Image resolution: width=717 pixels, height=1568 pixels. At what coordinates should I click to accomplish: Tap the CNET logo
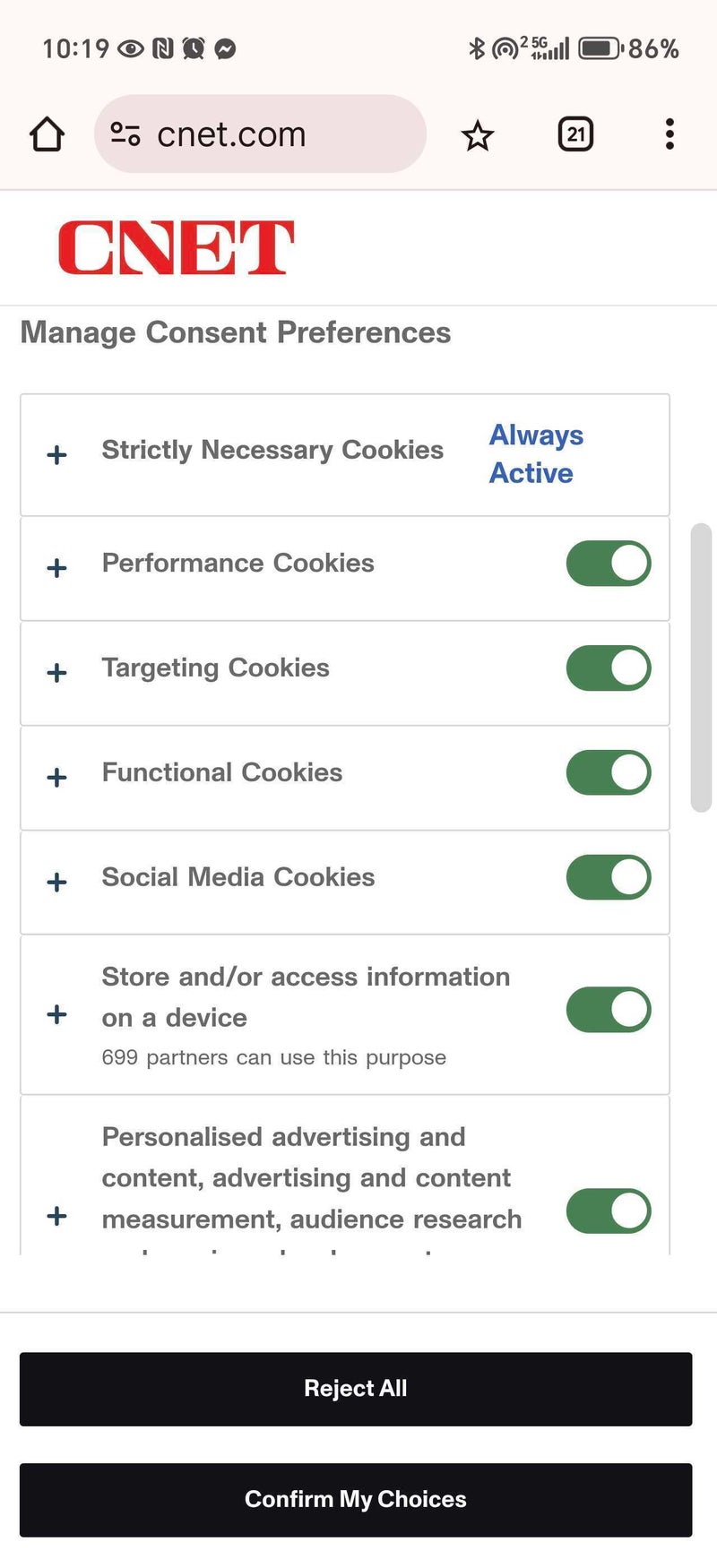click(176, 248)
